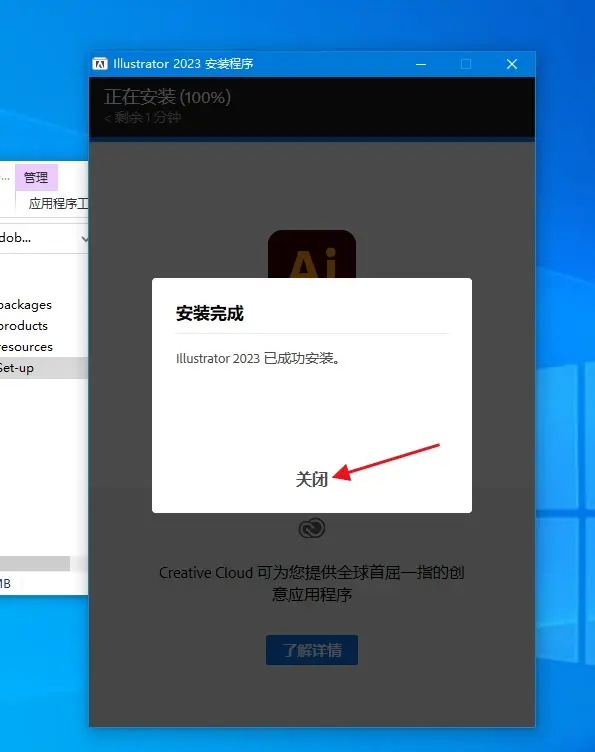Viewport: 595px width, 752px height.
Task: Click the 了解详情 button
Action: click(312, 650)
